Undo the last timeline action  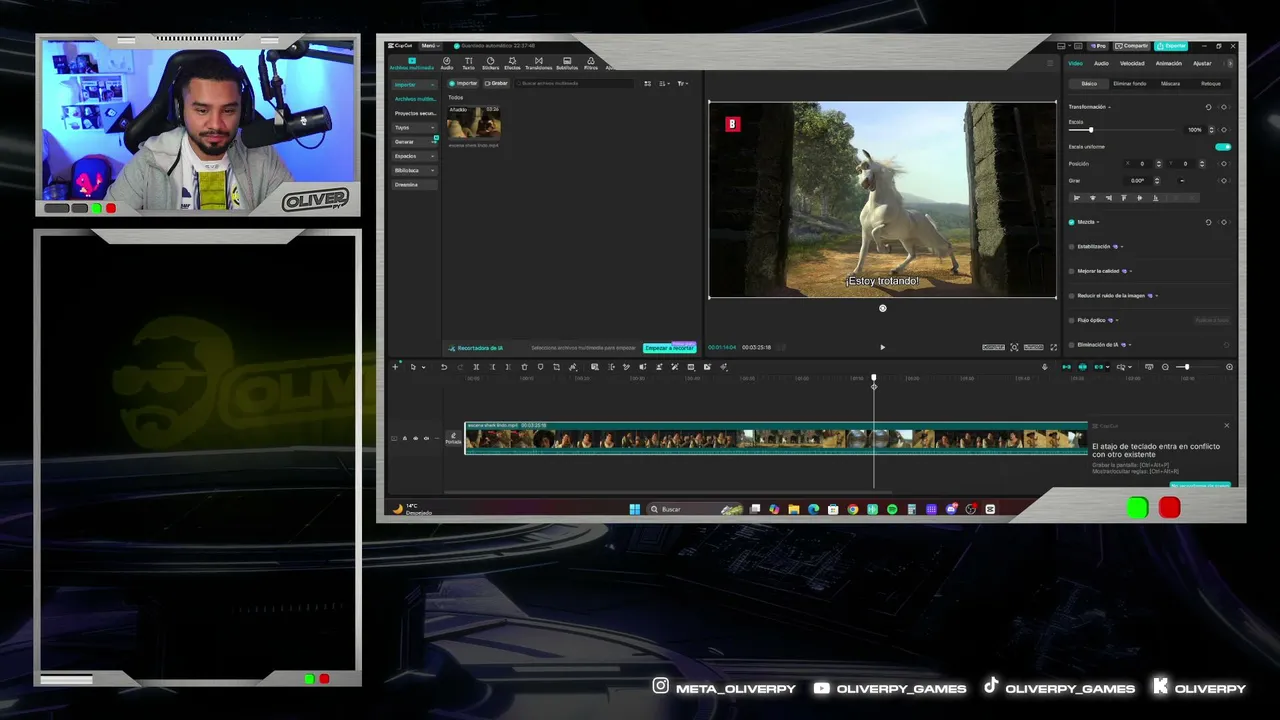coord(444,367)
